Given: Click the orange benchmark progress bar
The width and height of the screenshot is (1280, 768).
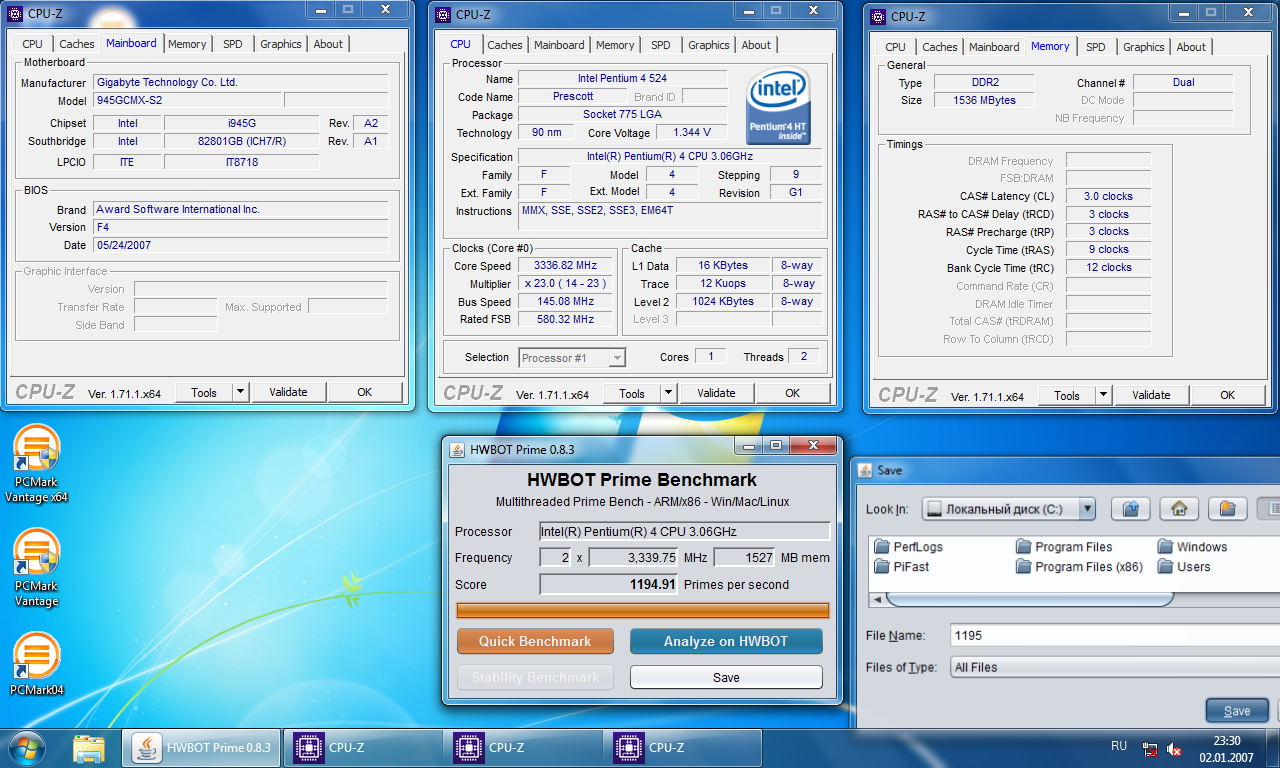Looking at the screenshot, I should (x=643, y=610).
